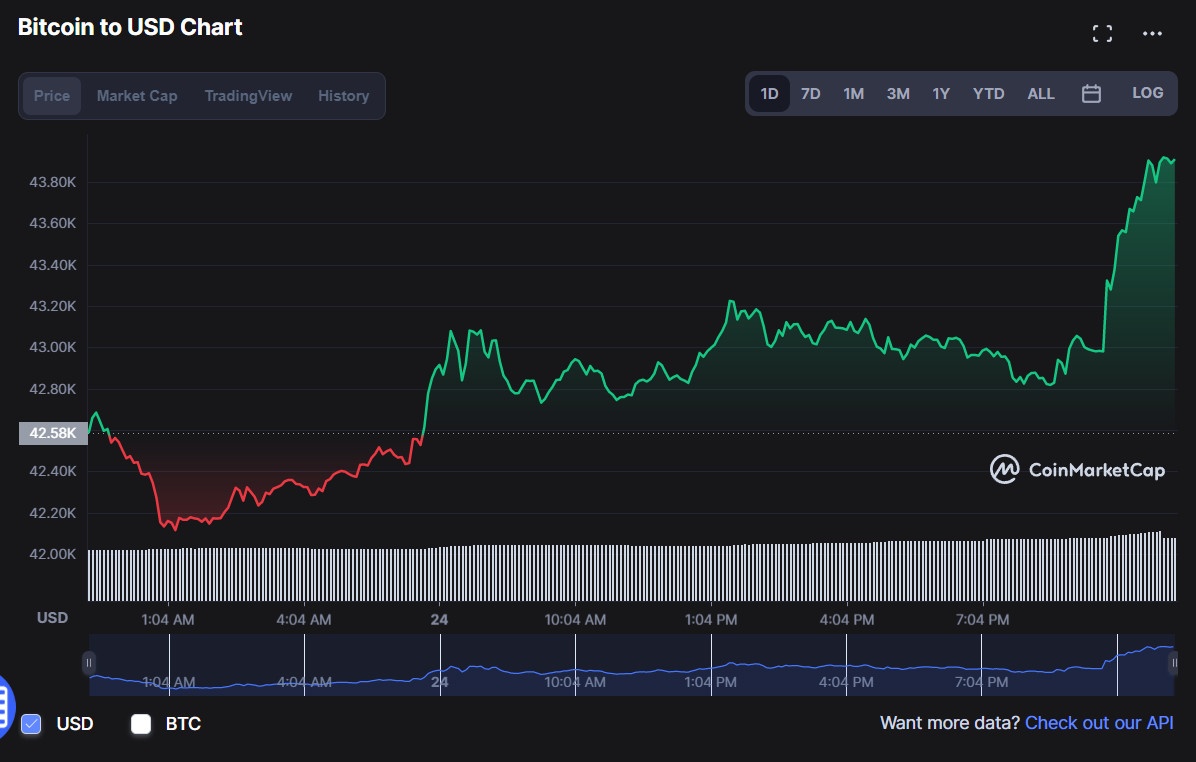Screen dimensions: 1196x762
Task: Open the TradingView tab
Action: pos(248,96)
